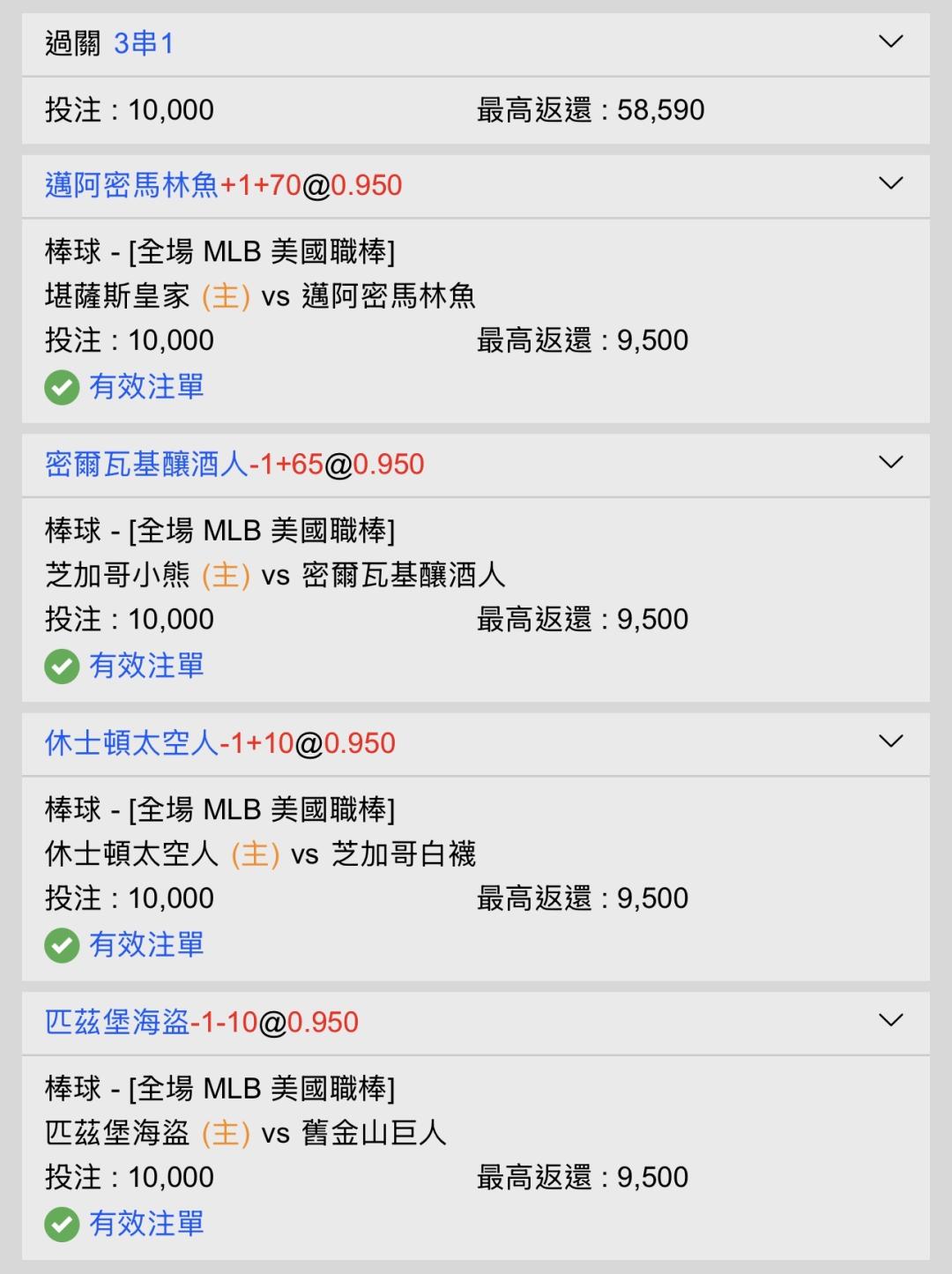The width and height of the screenshot is (952, 1274).
Task: Select the 堪薩斯皇家 (主) vs 邁阿密馬林魚 matchup row
Action: (260, 295)
